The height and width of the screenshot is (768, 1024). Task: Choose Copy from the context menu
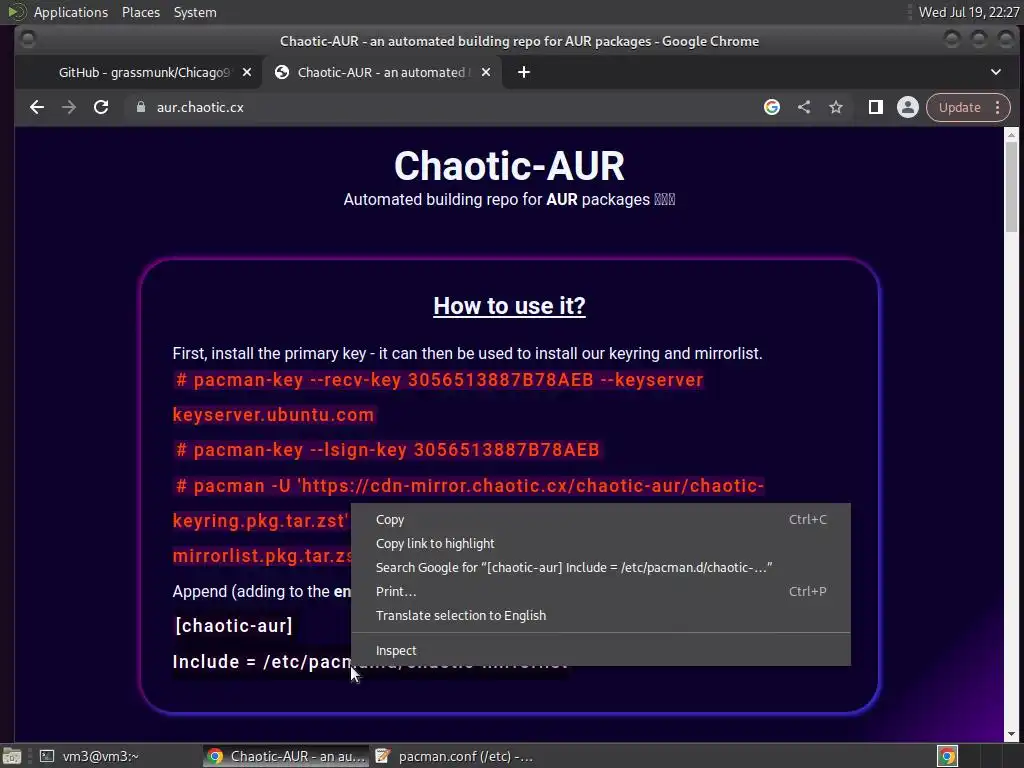(601, 520)
